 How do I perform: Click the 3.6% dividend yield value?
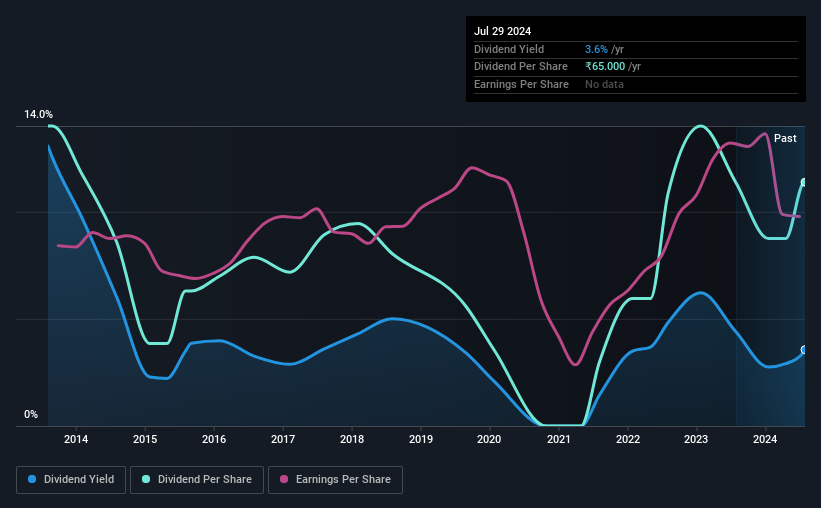click(596, 49)
